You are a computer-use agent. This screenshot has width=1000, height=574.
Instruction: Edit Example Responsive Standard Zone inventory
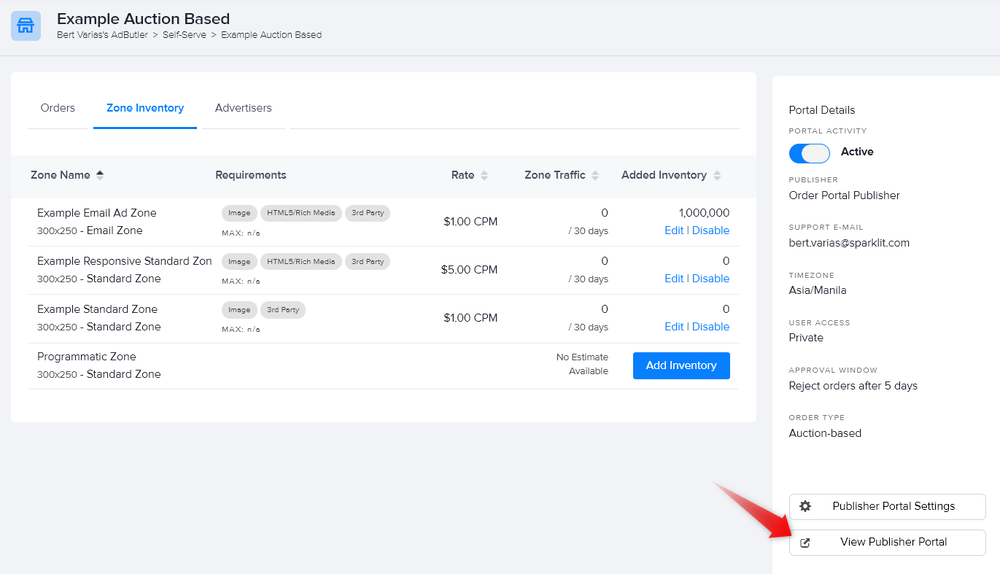tap(673, 278)
